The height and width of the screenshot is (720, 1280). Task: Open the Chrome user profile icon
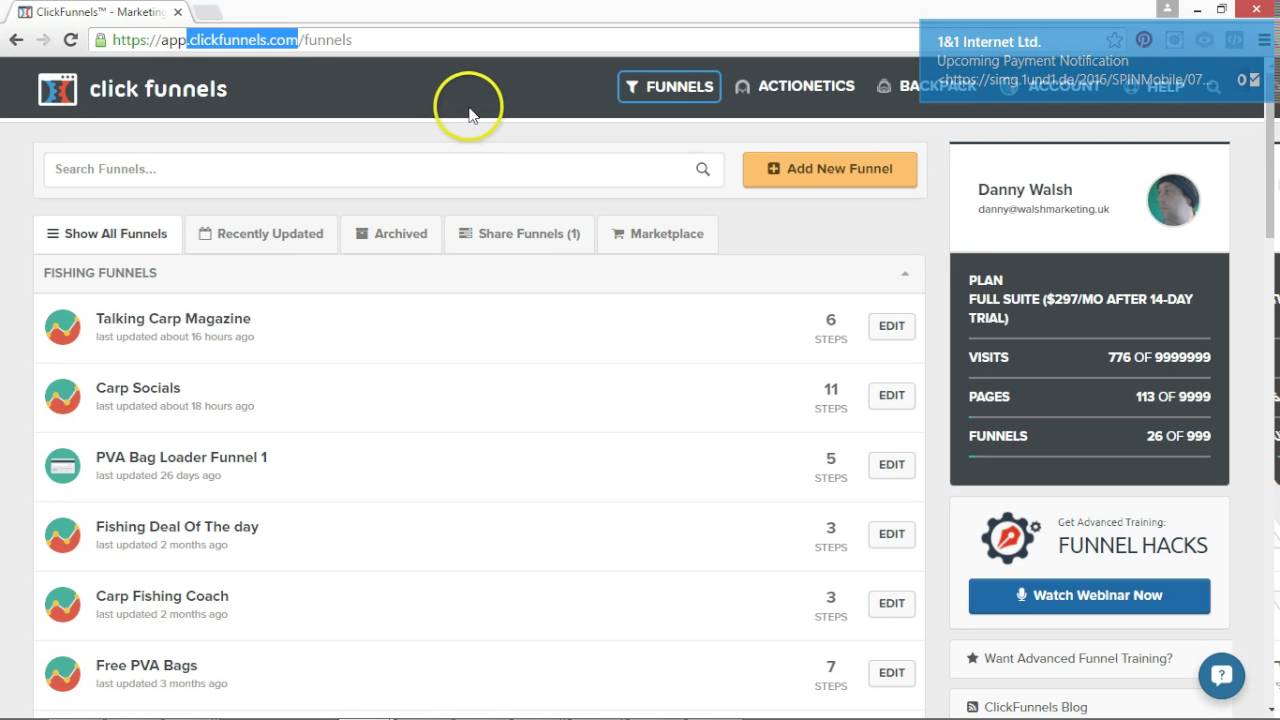[x=1167, y=9]
